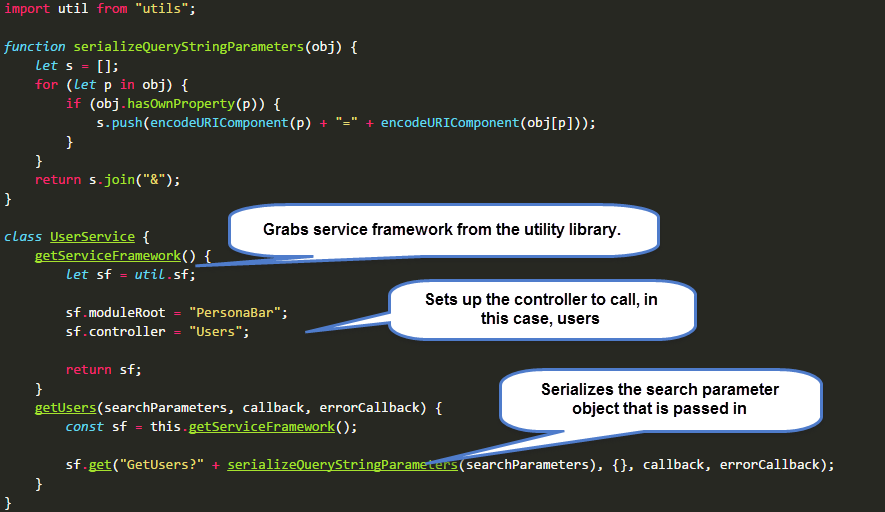
Task: Select the "Sets up the controller" callout
Action: click(538, 309)
